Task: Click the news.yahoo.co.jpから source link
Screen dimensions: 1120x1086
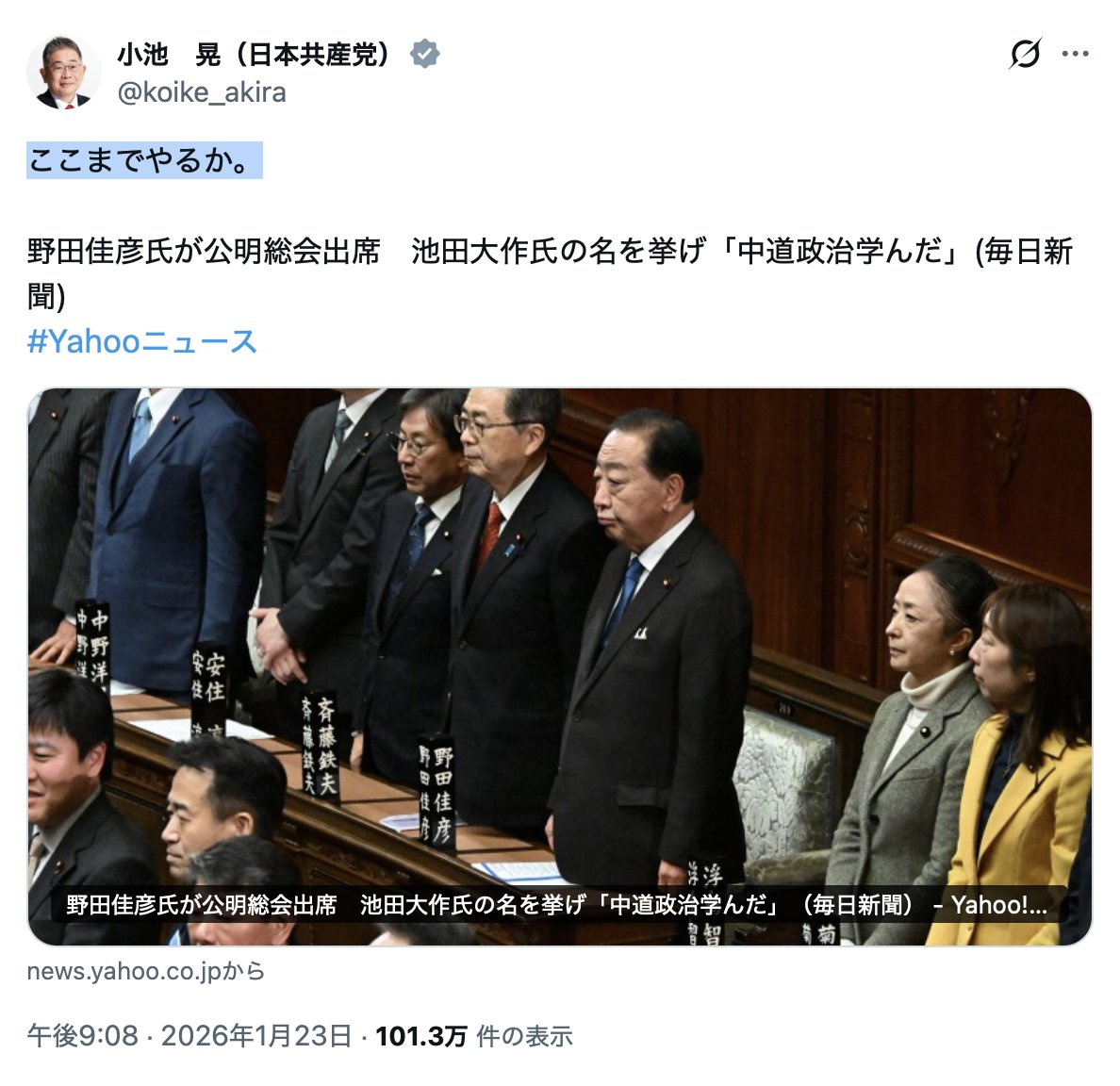Action: click(x=146, y=971)
